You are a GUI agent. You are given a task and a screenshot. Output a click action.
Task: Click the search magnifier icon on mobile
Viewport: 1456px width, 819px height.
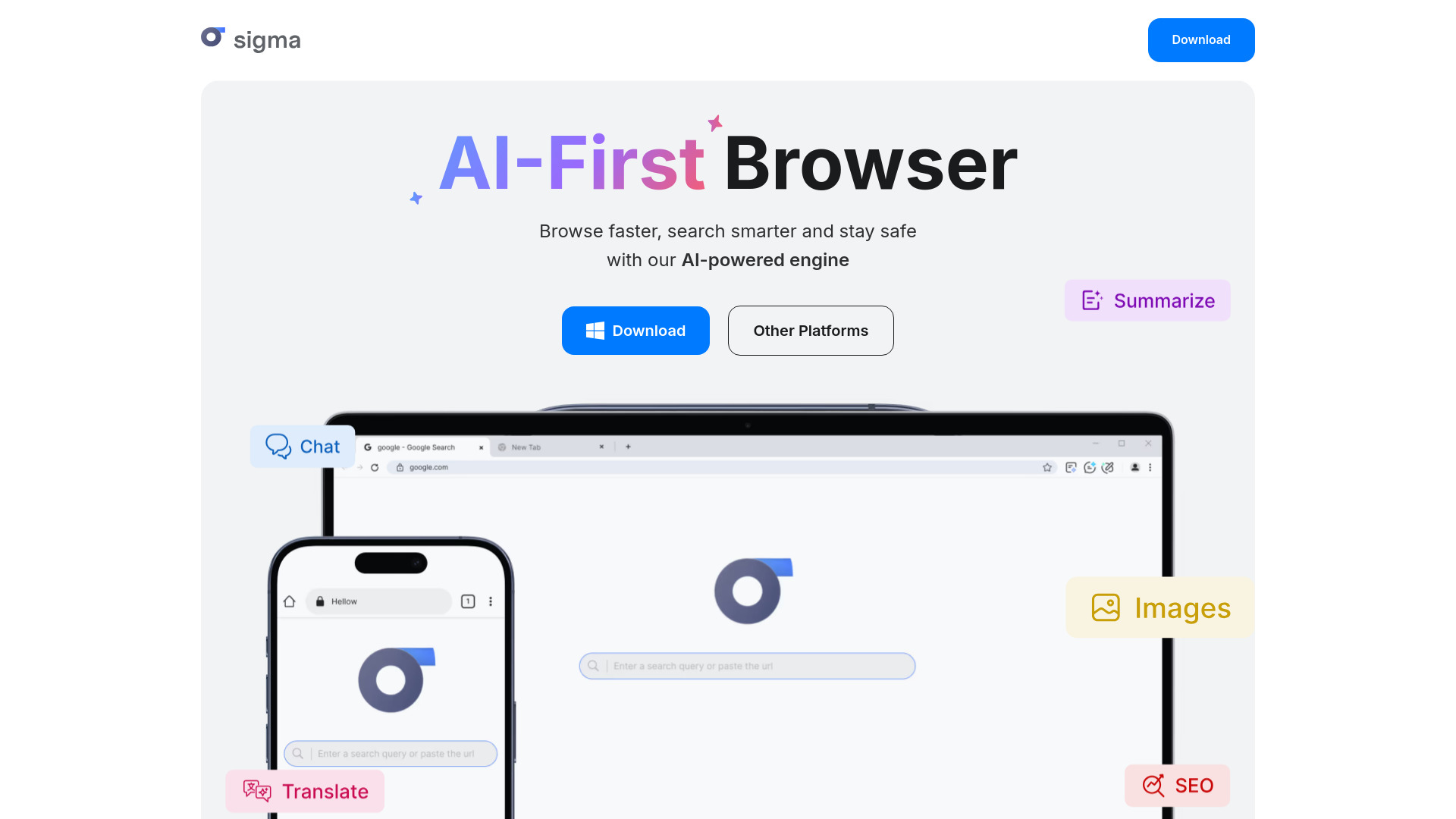point(297,753)
